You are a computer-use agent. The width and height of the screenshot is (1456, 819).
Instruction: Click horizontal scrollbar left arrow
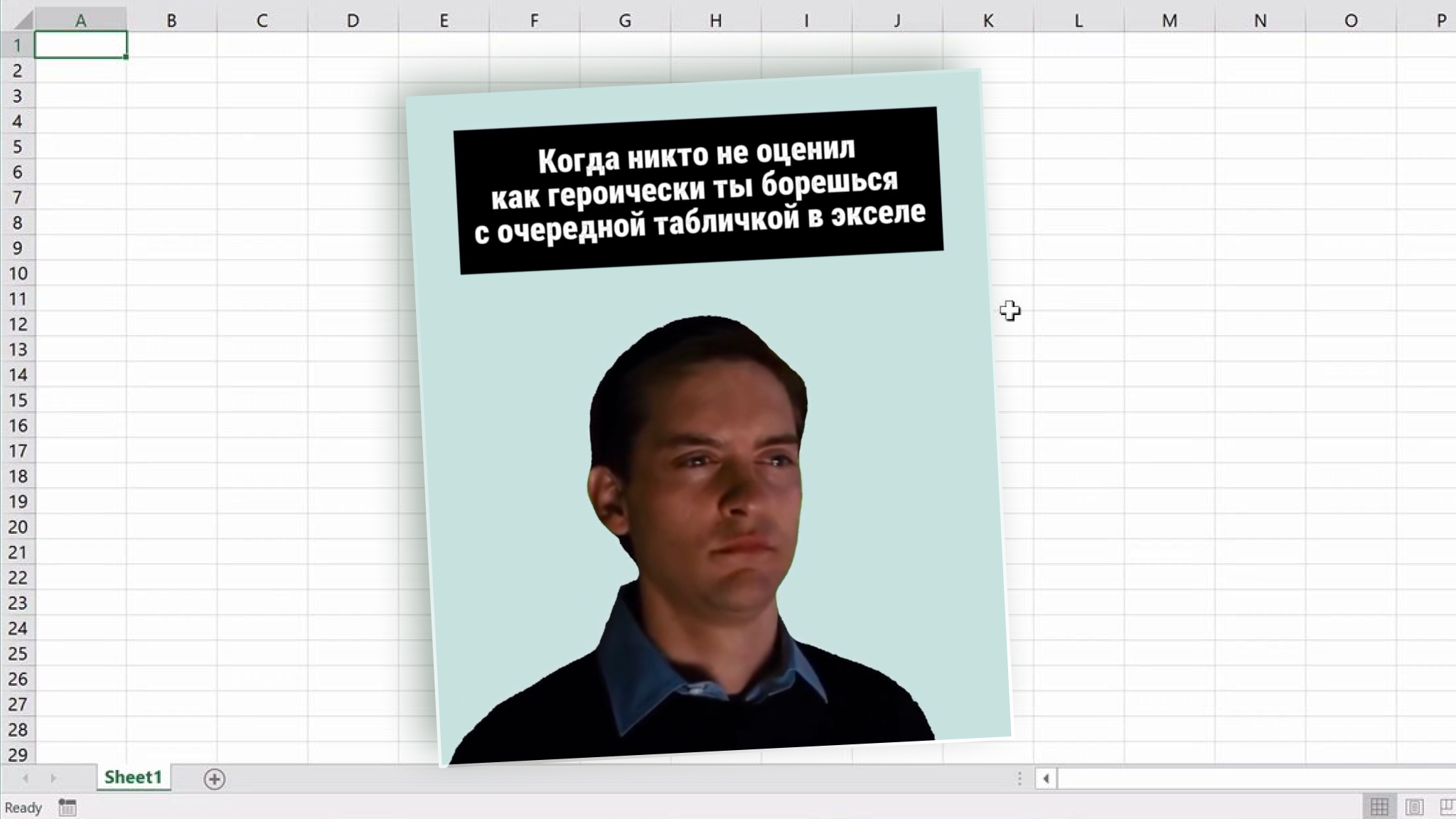1046,778
